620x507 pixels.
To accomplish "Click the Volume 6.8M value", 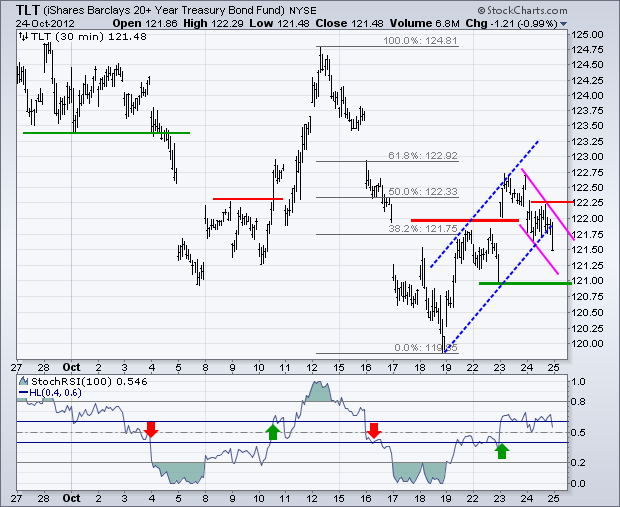I will 424,24.
